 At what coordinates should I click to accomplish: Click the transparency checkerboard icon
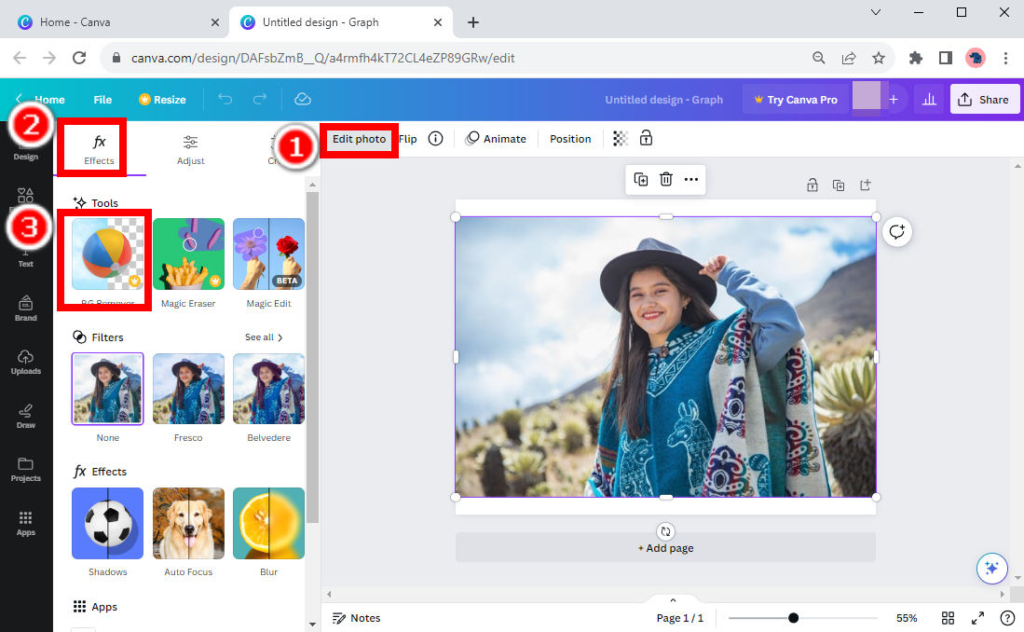click(620, 139)
